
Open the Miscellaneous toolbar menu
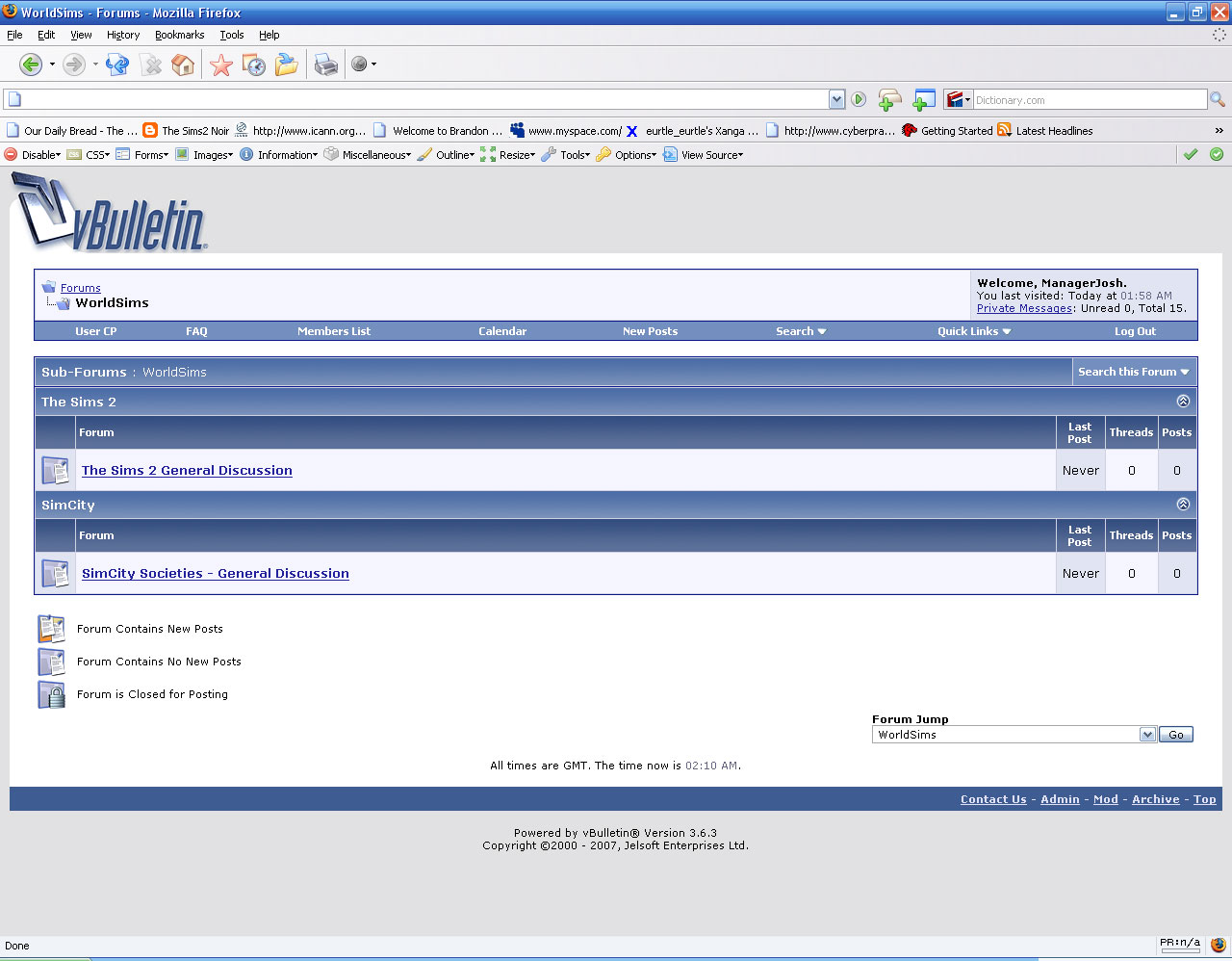point(368,154)
